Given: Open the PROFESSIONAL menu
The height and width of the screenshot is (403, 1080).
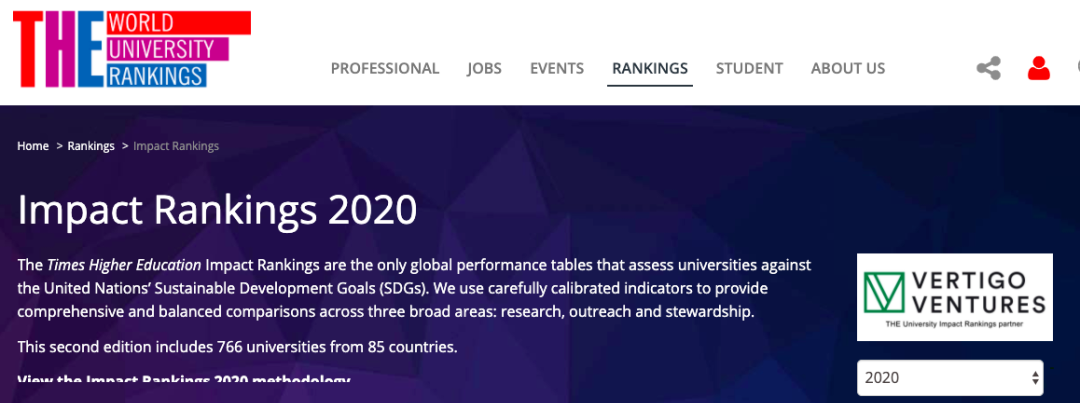Looking at the screenshot, I should coord(385,69).
